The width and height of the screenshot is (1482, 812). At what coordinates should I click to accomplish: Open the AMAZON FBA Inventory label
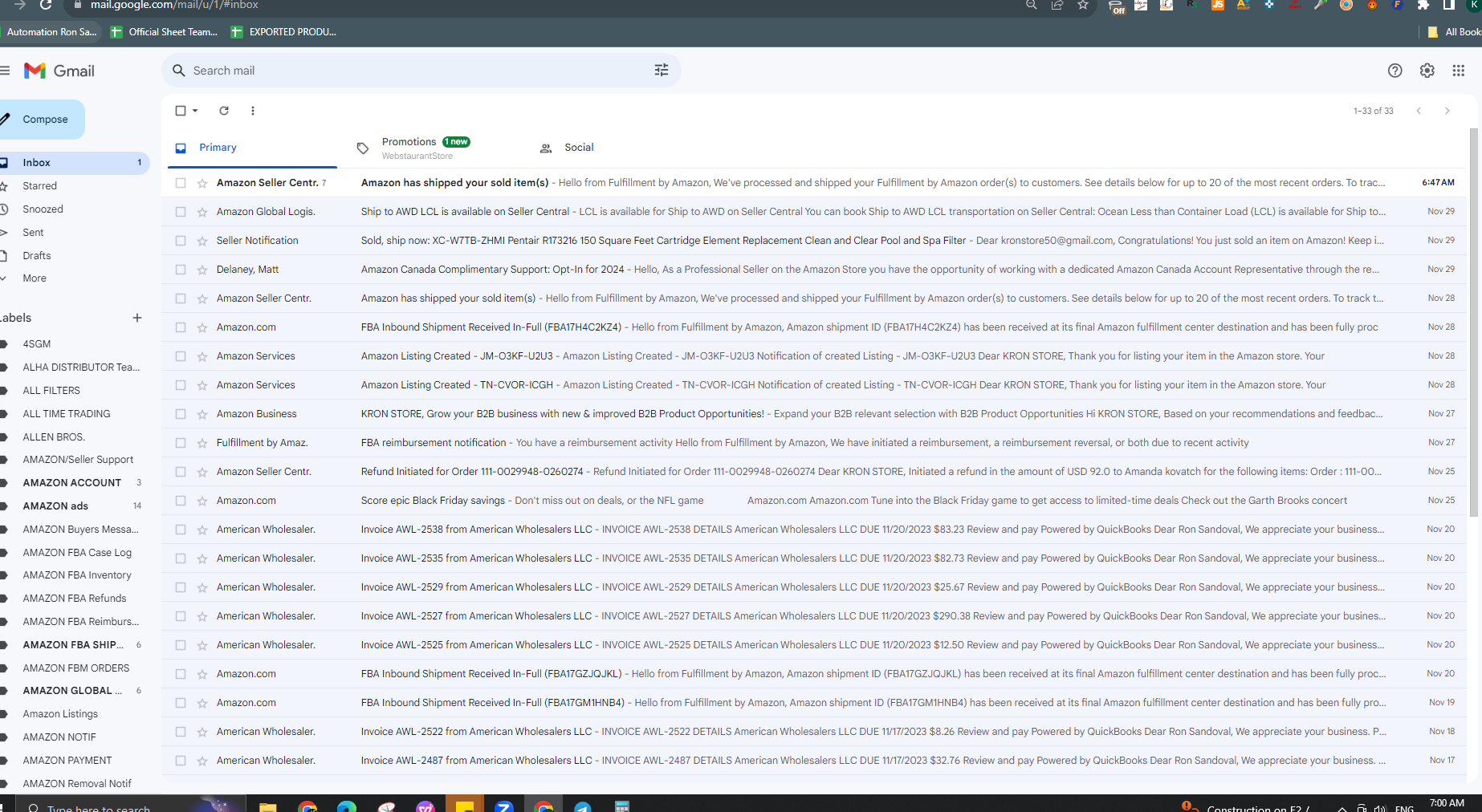[x=77, y=575]
